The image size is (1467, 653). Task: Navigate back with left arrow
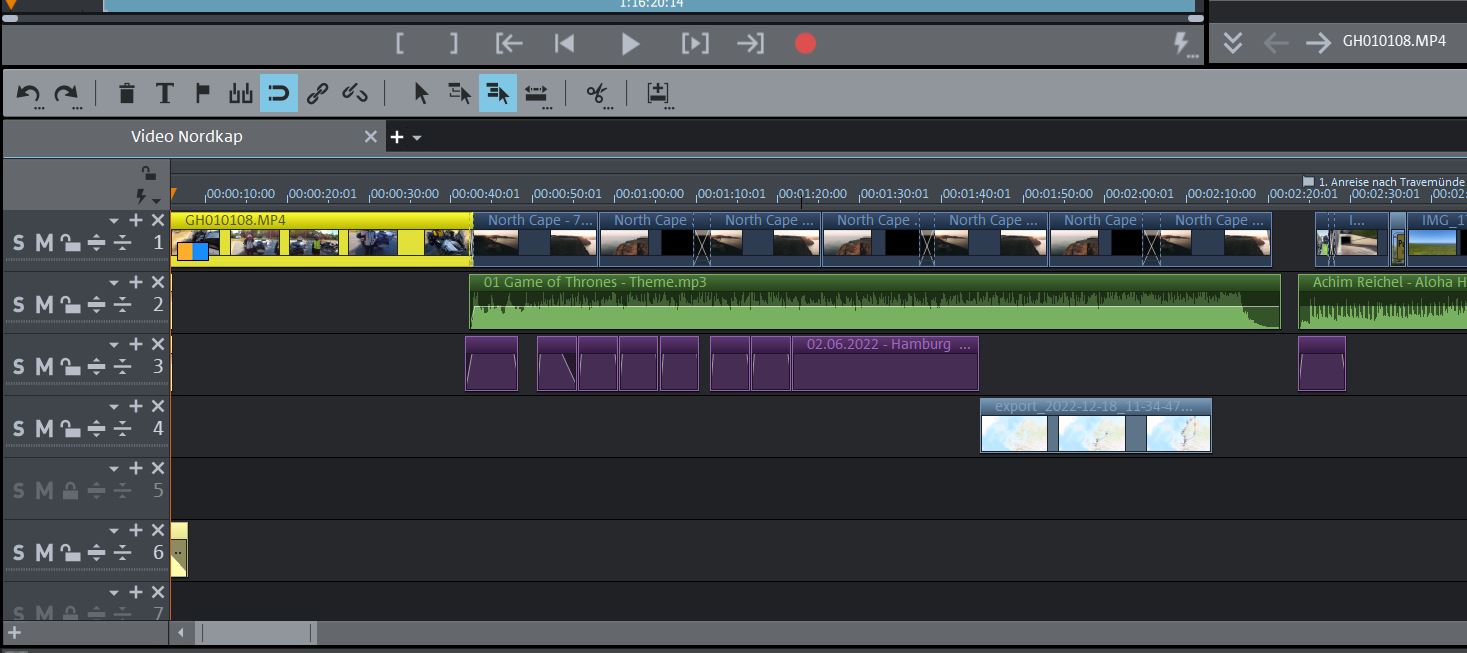[1276, 42]
